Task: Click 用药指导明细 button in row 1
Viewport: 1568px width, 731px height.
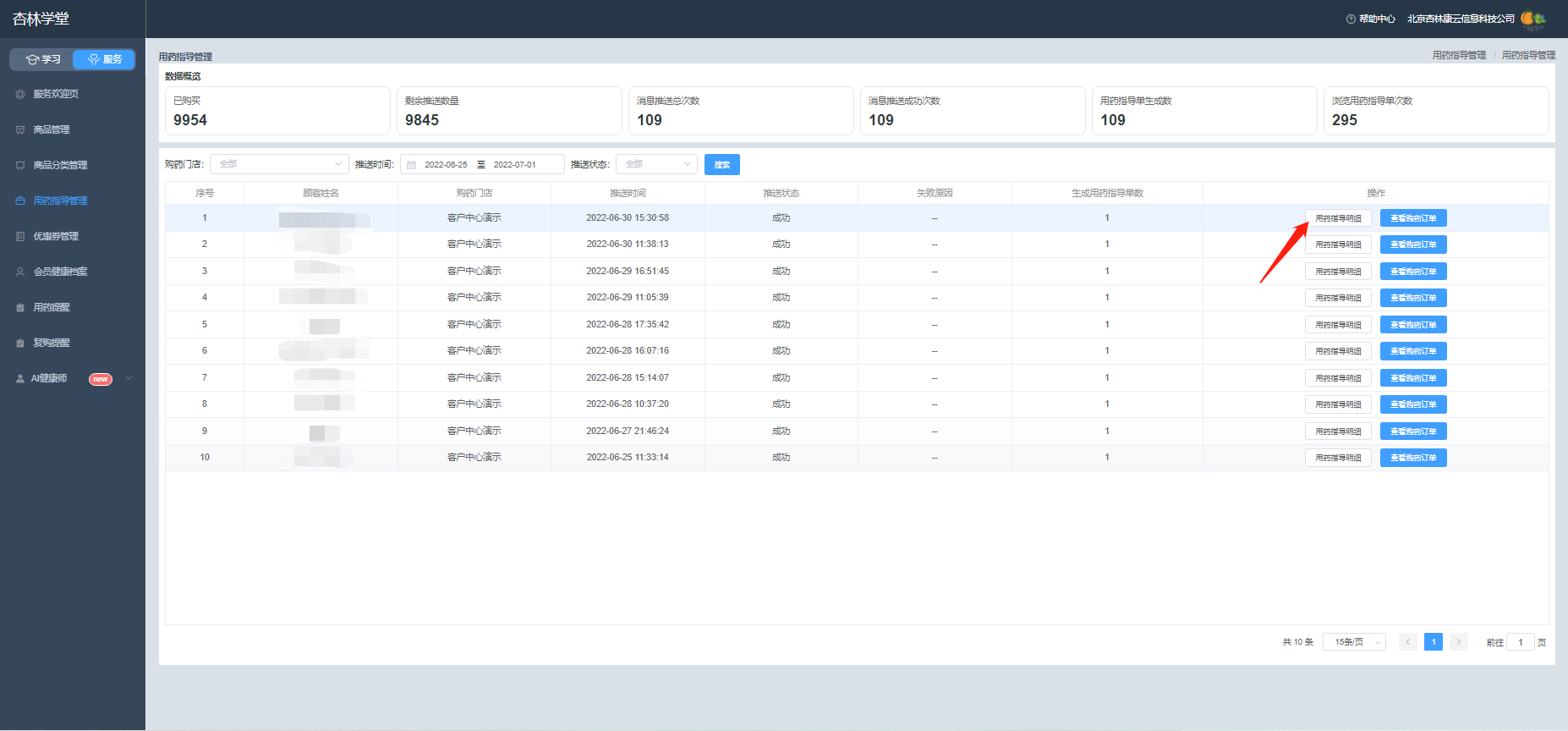Action: (x=1338, y=218)
